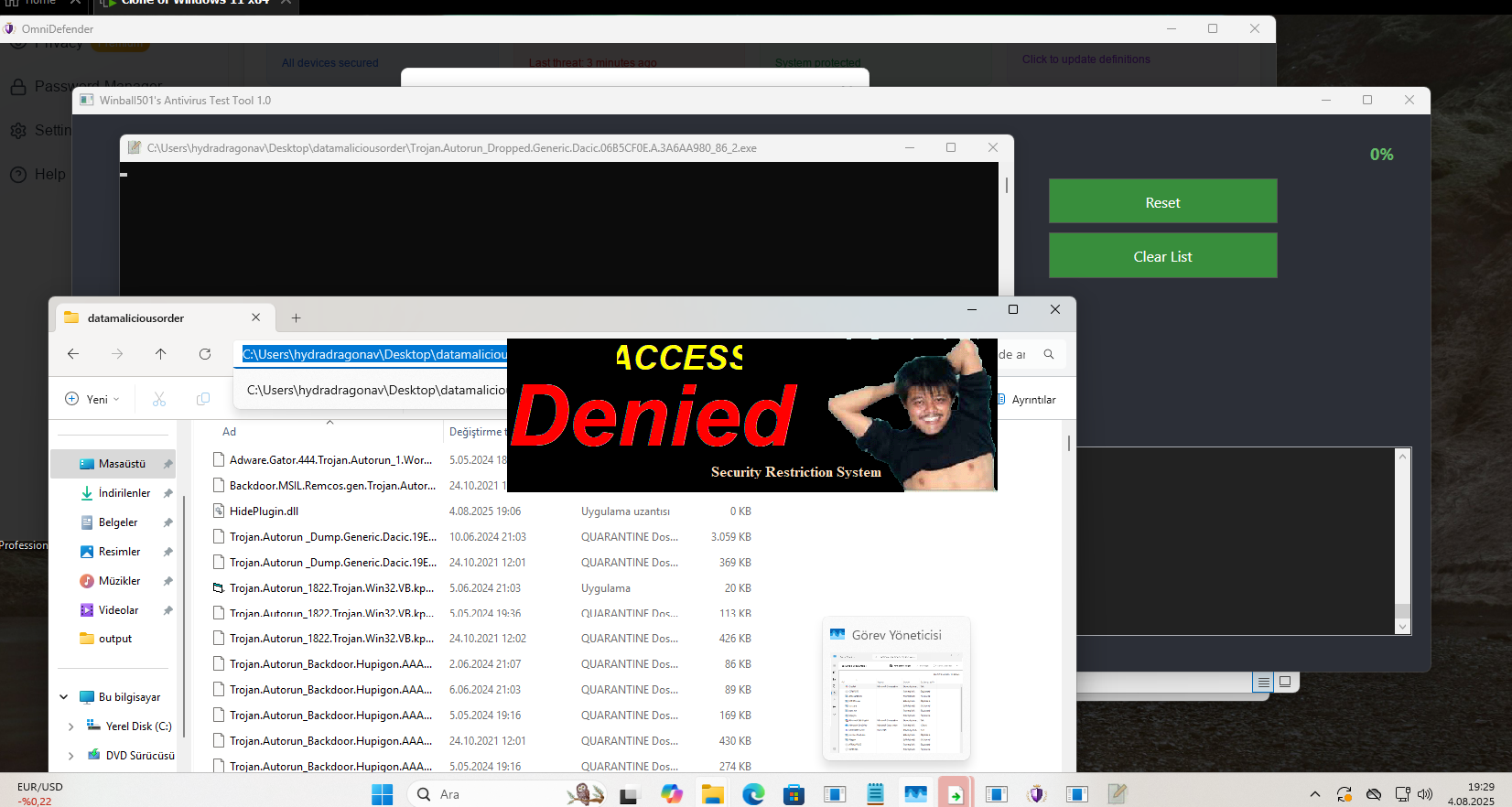Click the Copy icon in Explorer toolbar

pos(203,399)
